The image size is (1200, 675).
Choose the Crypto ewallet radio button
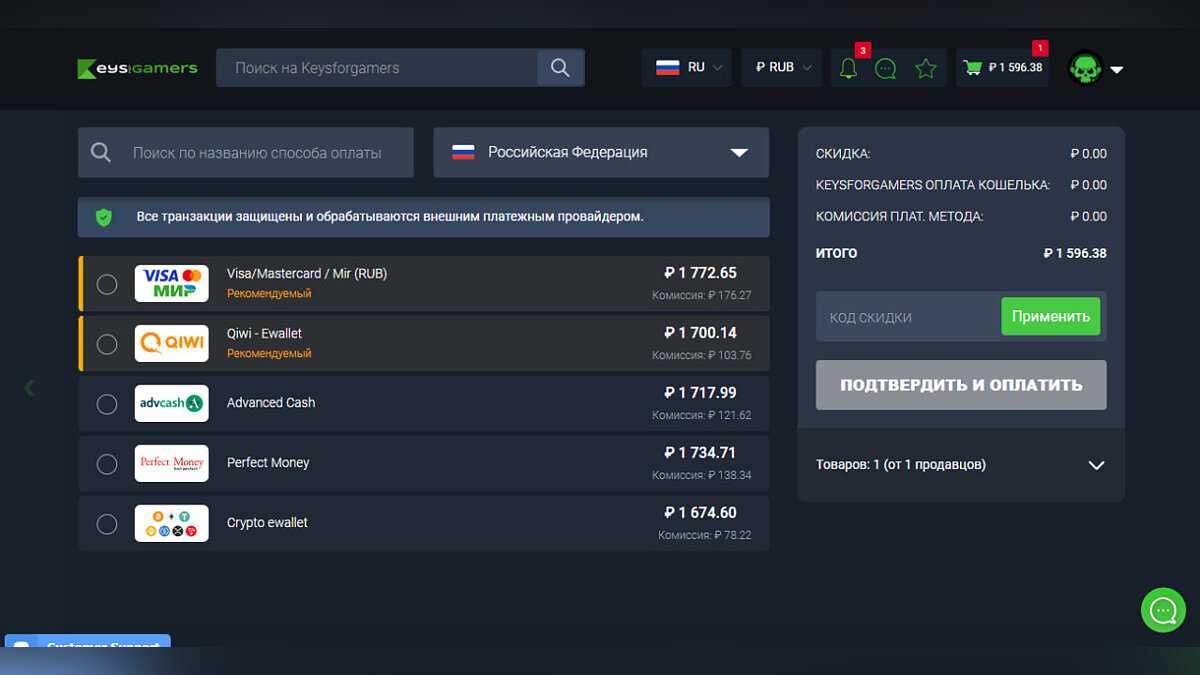coord(107,524)
